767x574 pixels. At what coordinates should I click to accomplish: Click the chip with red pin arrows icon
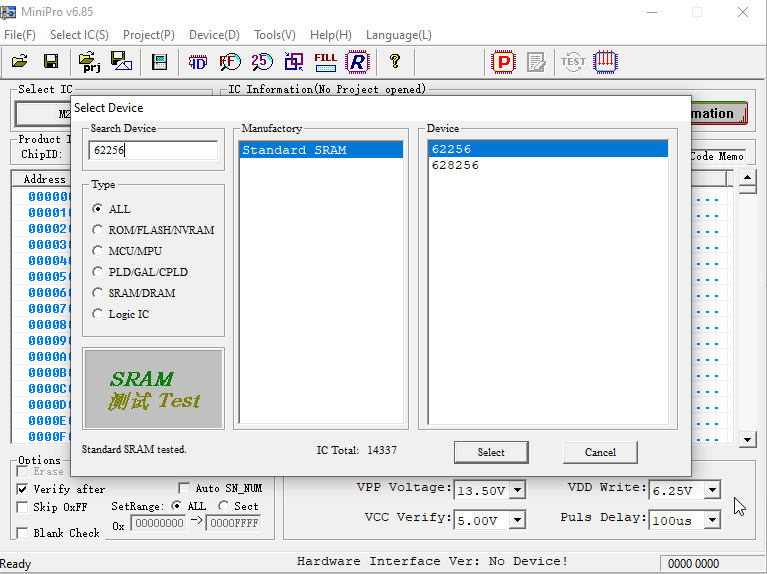pos(606,62)
